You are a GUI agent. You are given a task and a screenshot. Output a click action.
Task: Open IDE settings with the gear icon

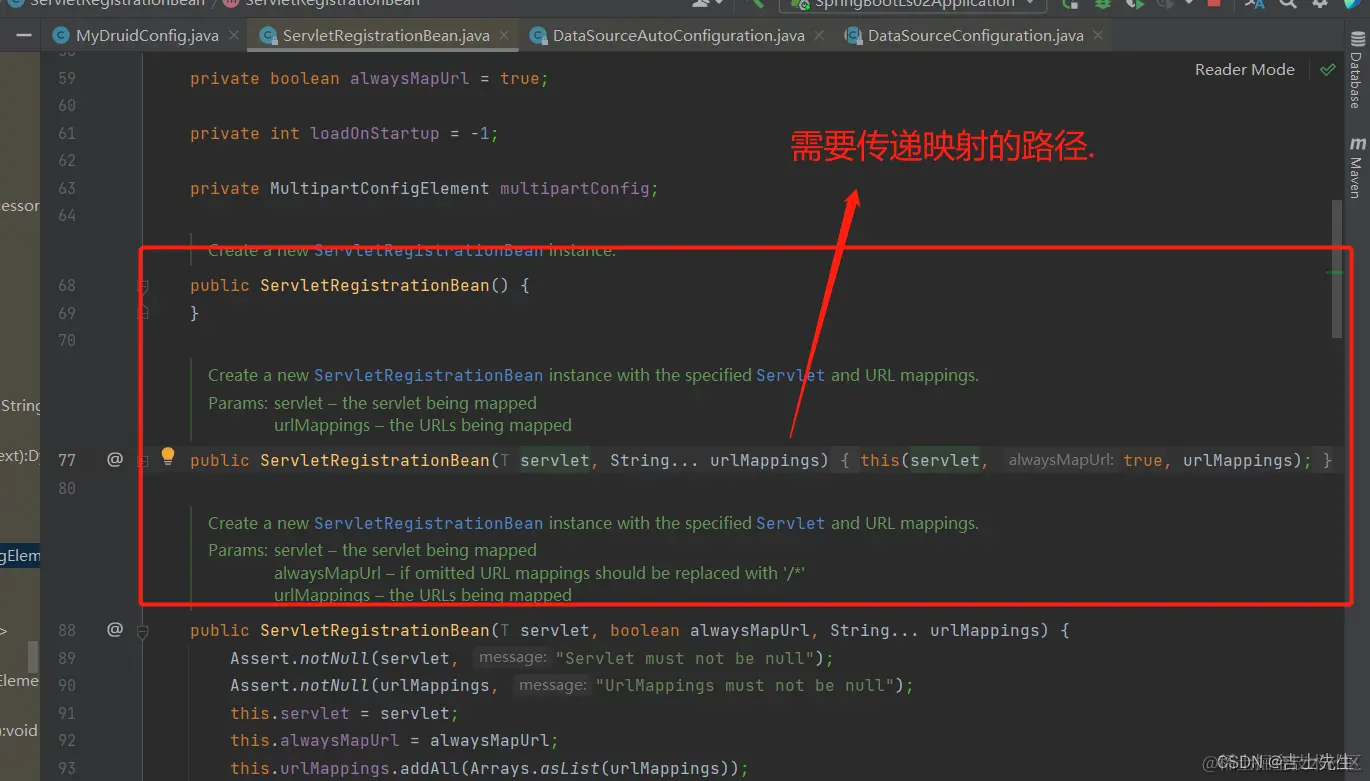pos(1320,3)
